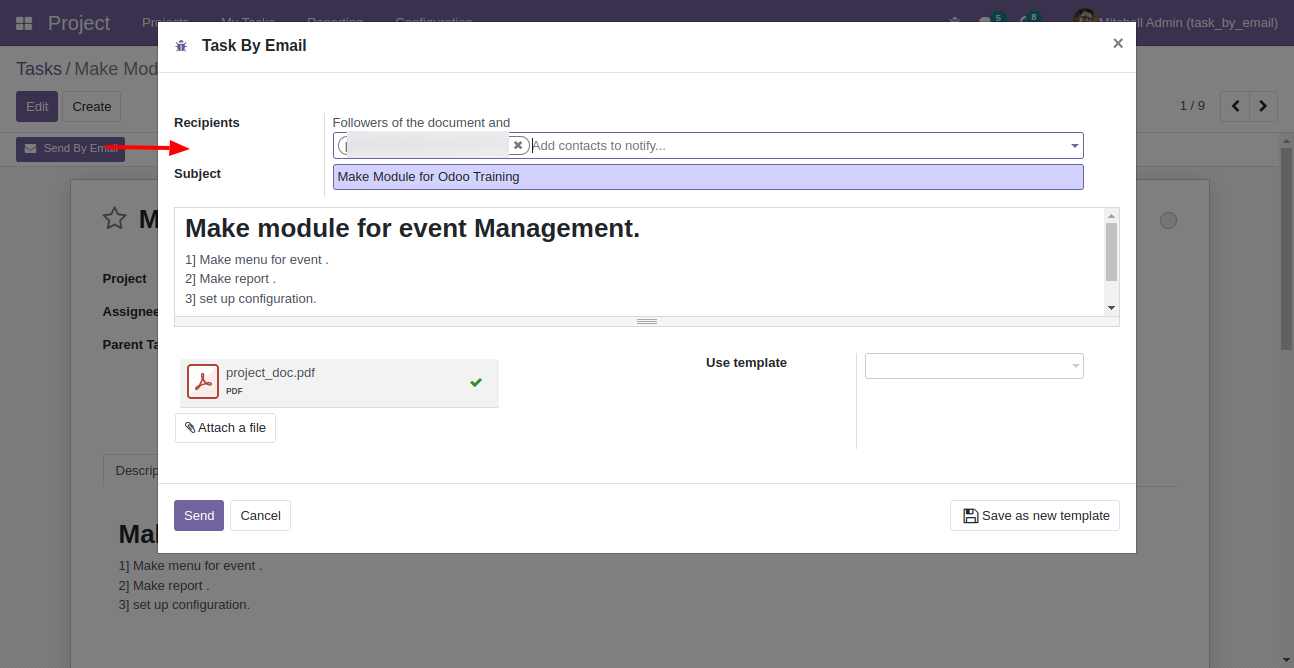Click the email body scrollbar thumb
Viewport: 1294px width, 668px height.
coord(1111,252)
